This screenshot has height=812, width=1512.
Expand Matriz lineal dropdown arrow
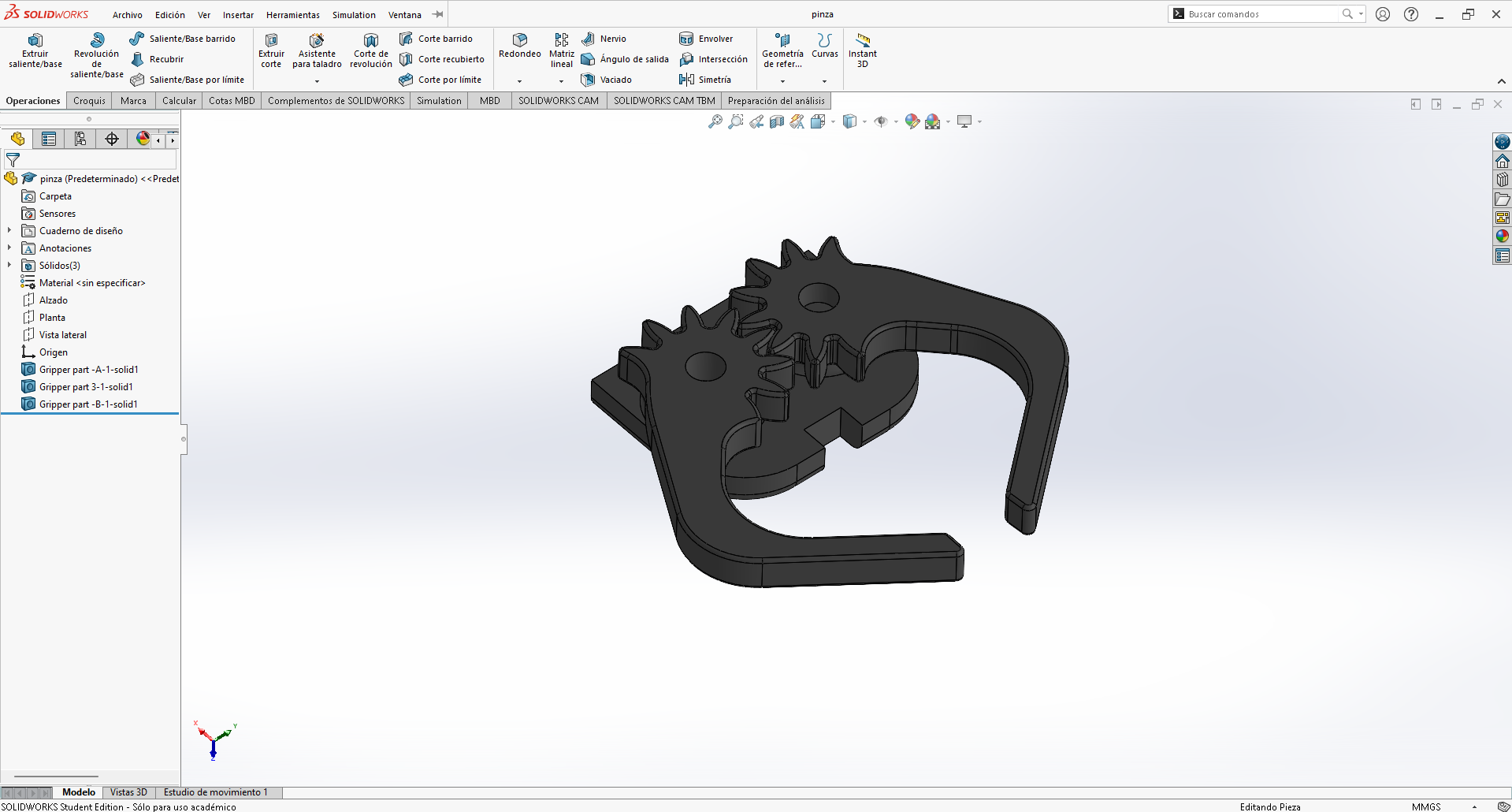(561, 81)
